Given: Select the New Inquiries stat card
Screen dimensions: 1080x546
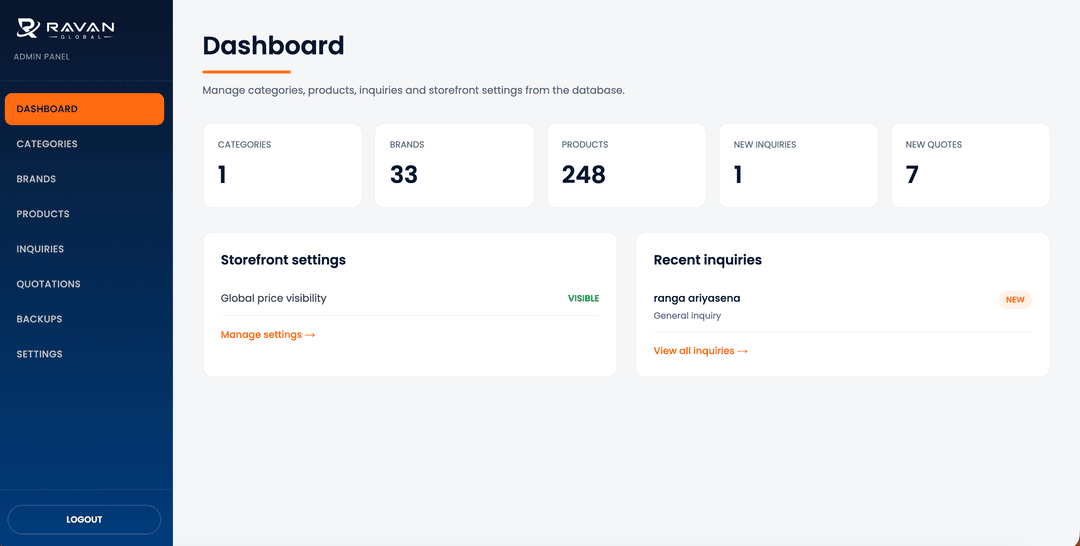Looking at the screenshot, I should point(798,165).
